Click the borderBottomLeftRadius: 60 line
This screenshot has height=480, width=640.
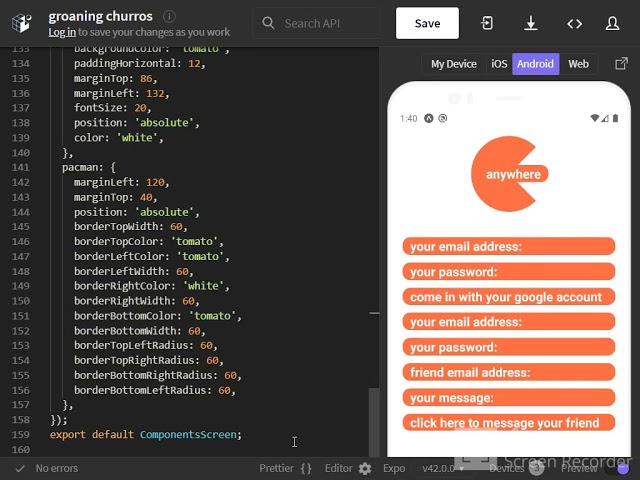click(x=155, y=390)
